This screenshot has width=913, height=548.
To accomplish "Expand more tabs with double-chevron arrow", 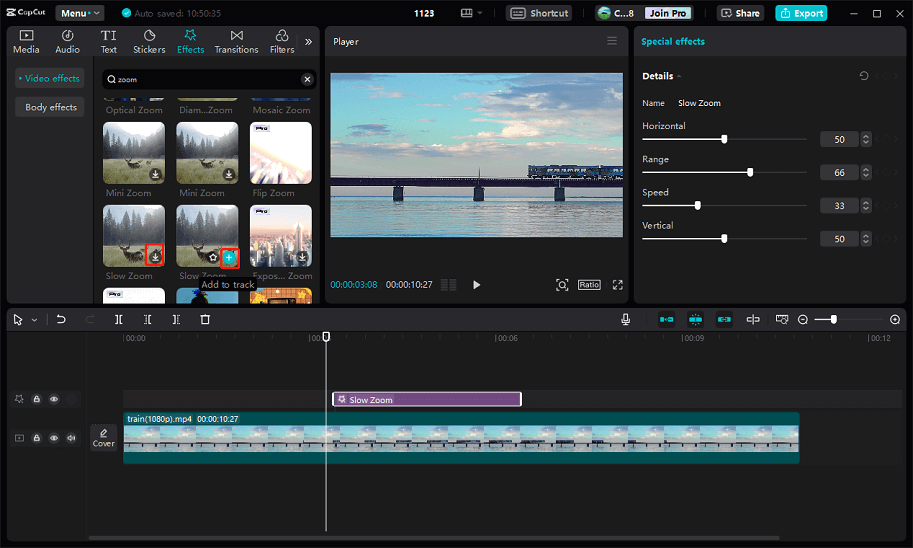I will (x=308, y=42).
